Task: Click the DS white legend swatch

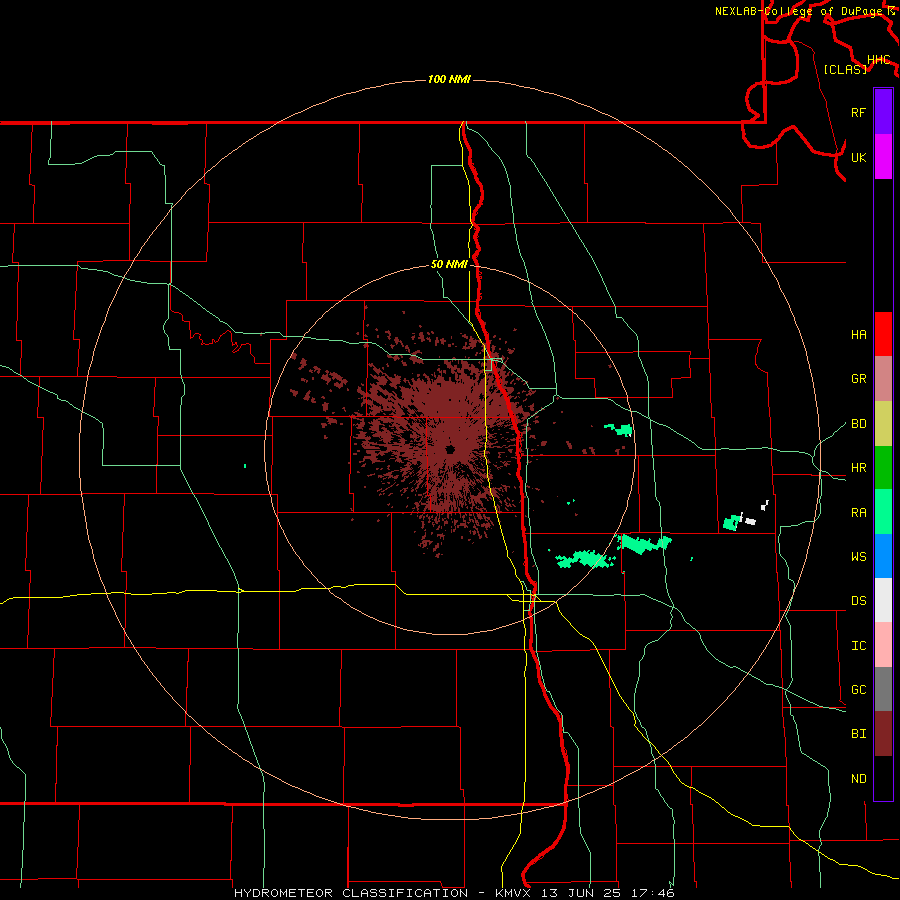Action: [x=883, y=600]
